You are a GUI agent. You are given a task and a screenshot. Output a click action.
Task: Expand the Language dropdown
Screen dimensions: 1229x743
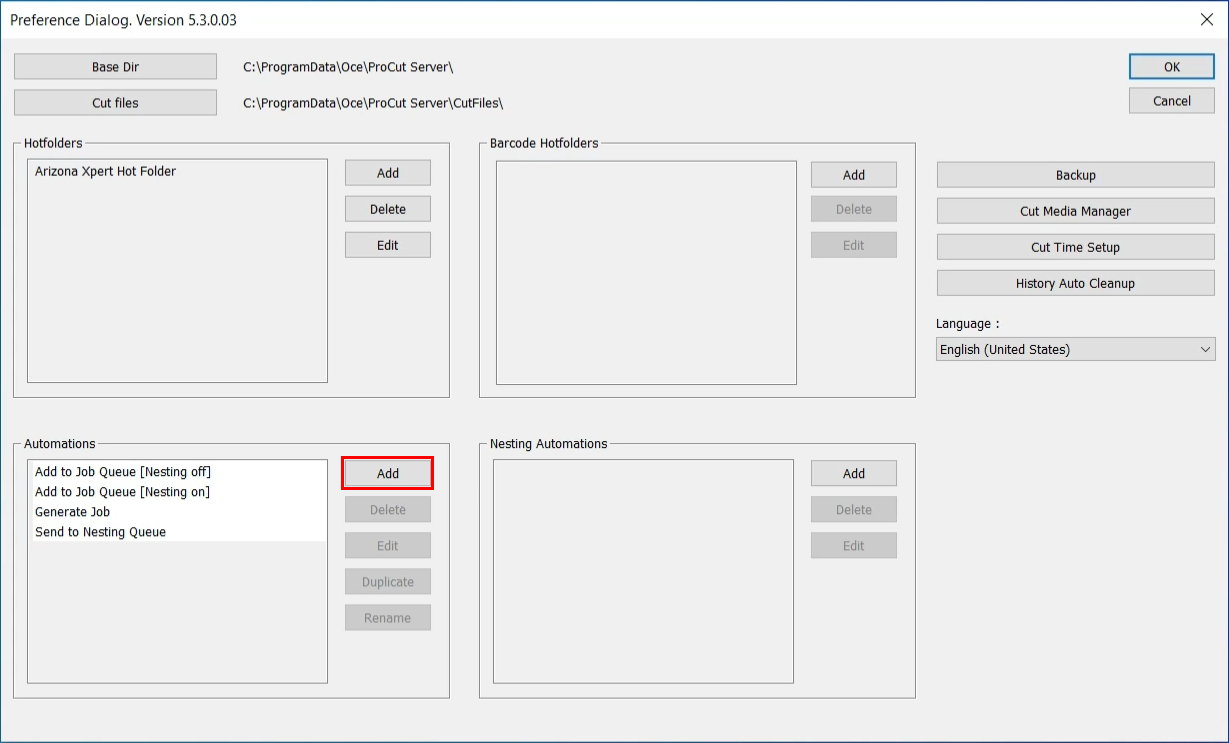coord(1075,349)
